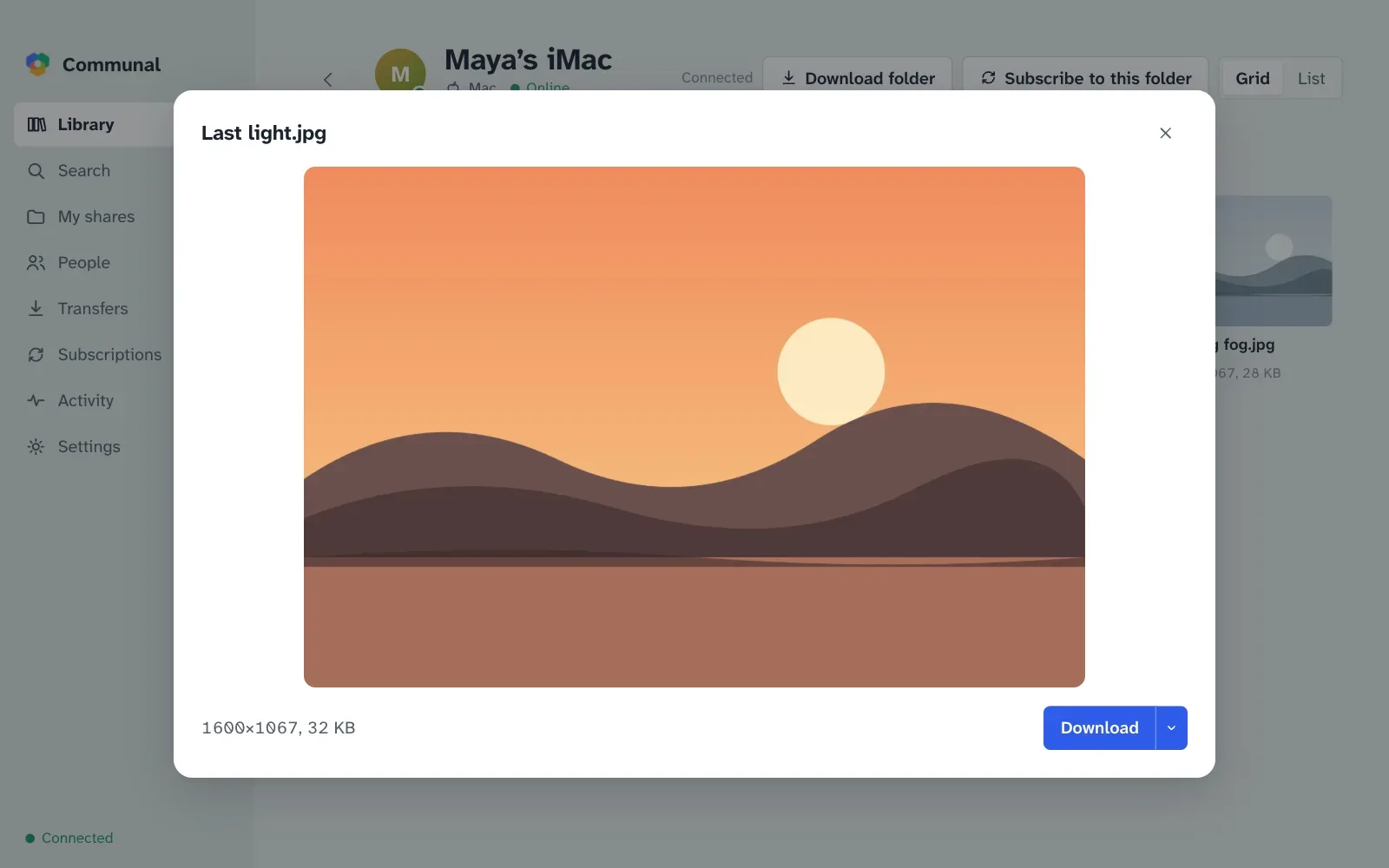Select the fog.jpg thumbnail
The image size is (1389, 868).
(1274, 260)
